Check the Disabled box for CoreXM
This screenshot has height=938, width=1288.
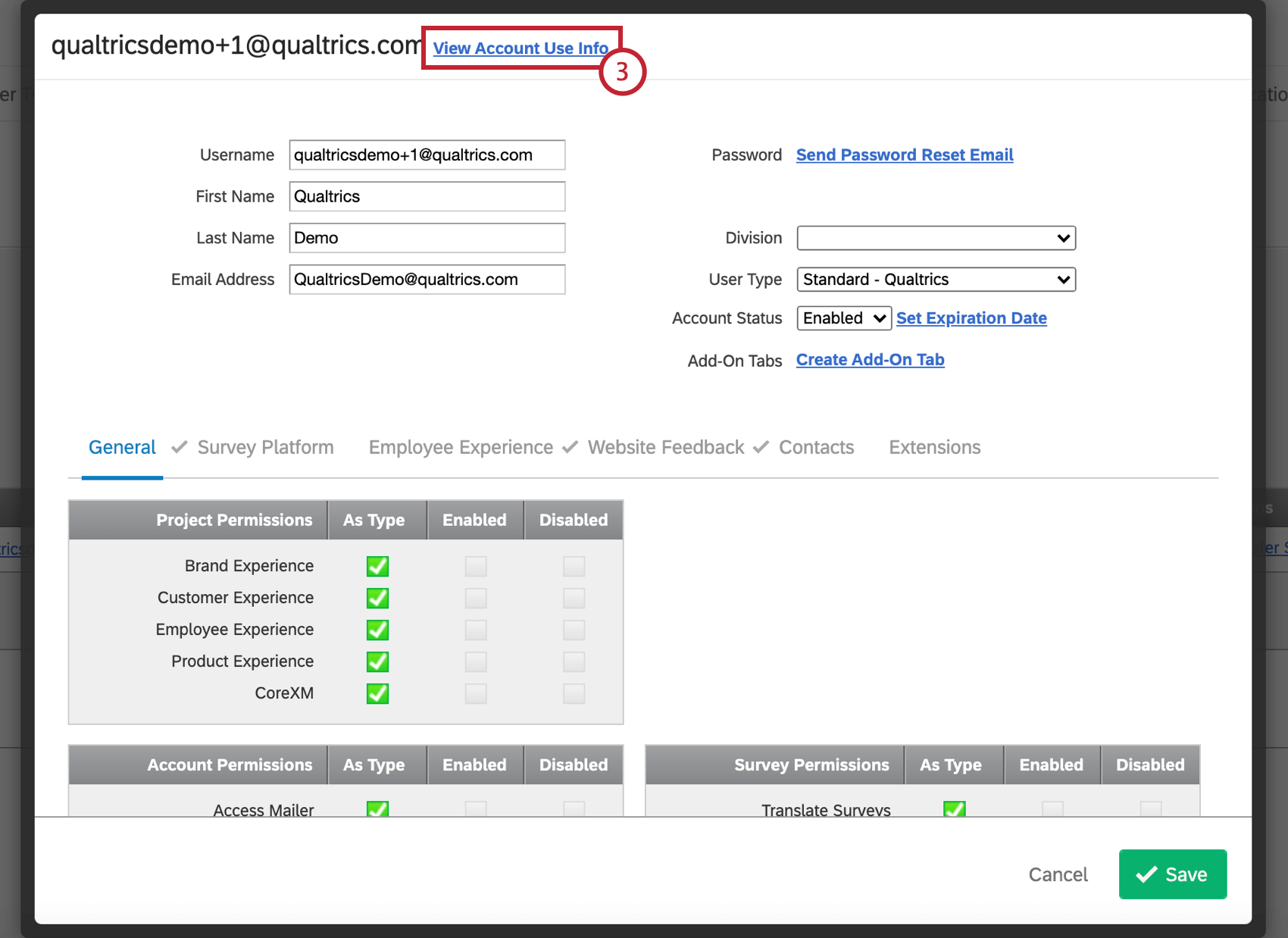574,693
